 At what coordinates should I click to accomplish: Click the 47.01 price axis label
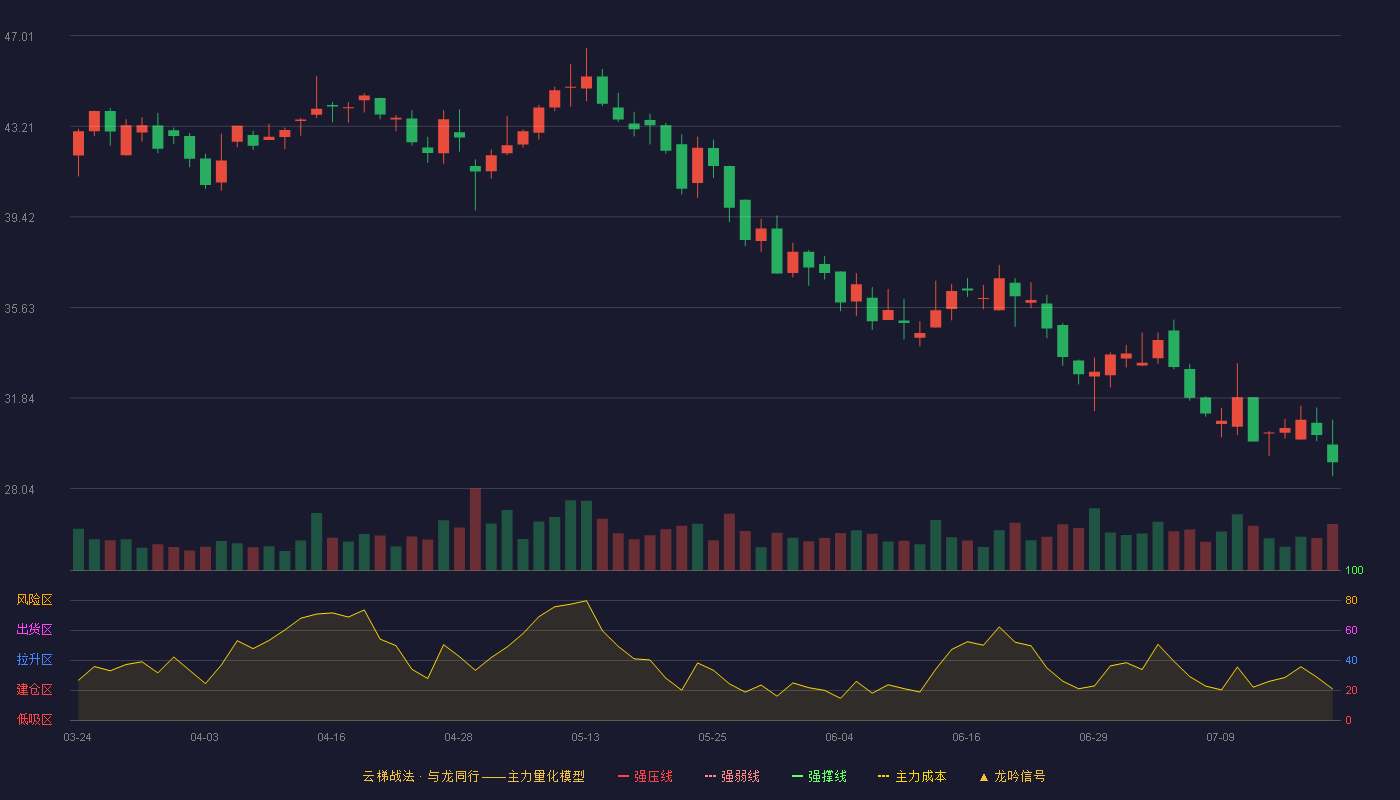point(19,36)
